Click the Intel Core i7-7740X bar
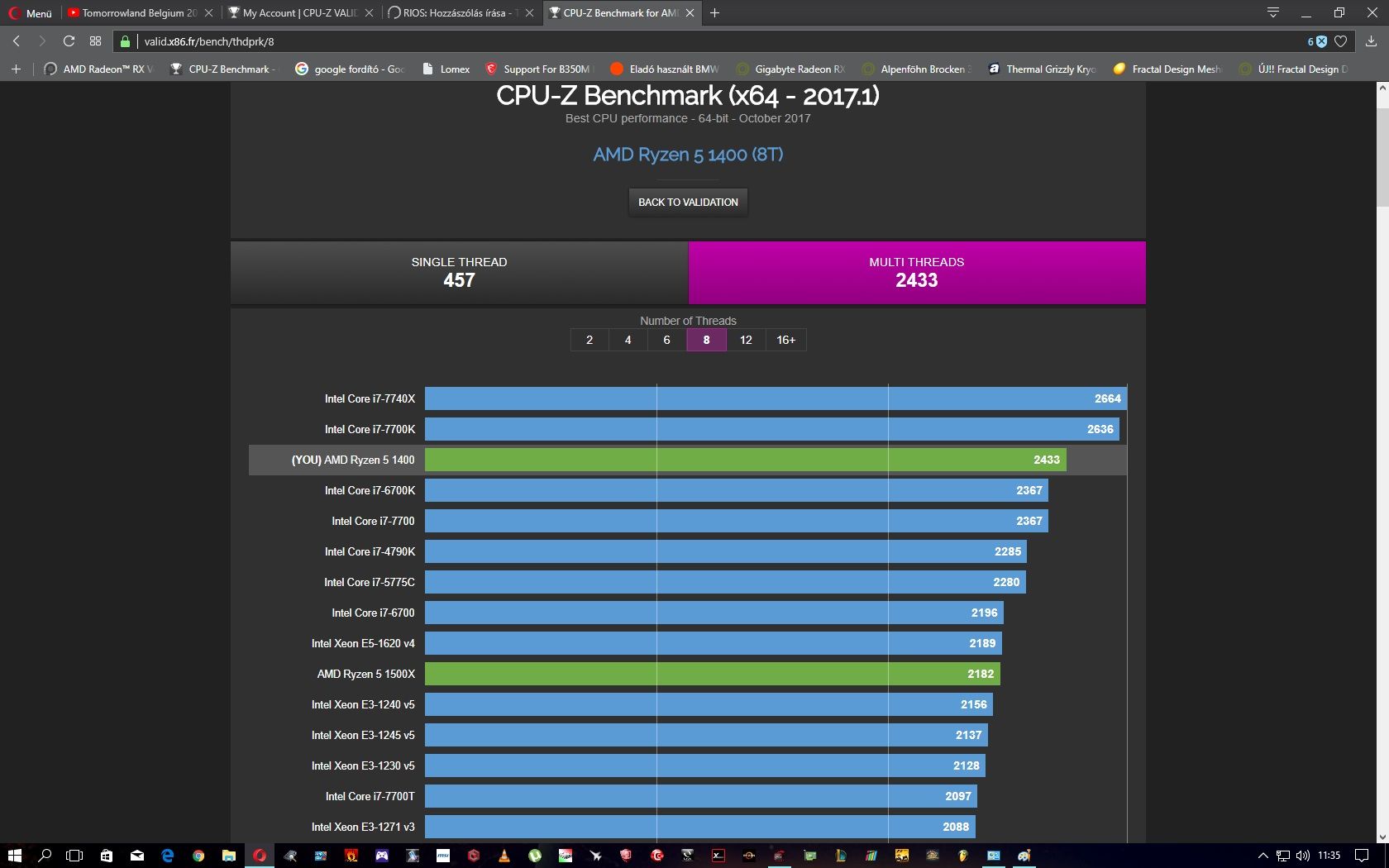Viewport: 1389px width, 868px height. coord(776,398)
